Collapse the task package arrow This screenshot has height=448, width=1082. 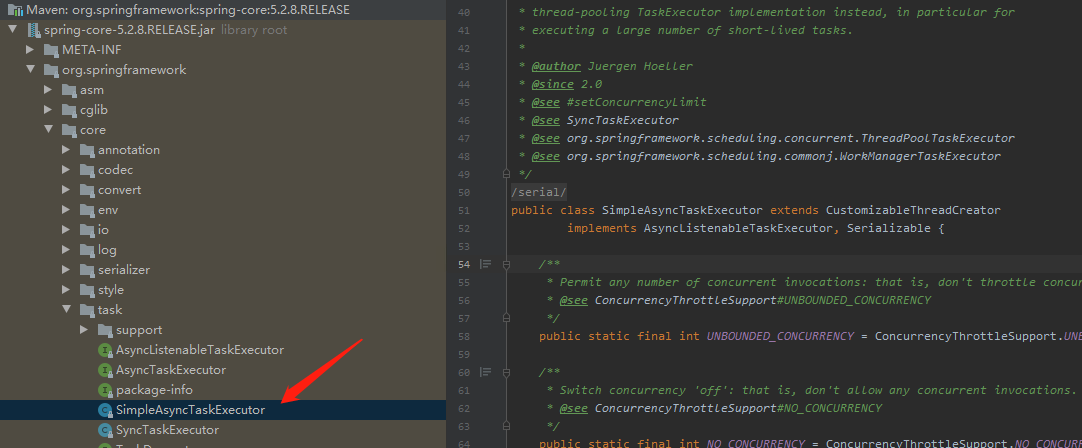pyautogui.click(x=66, y=310)
